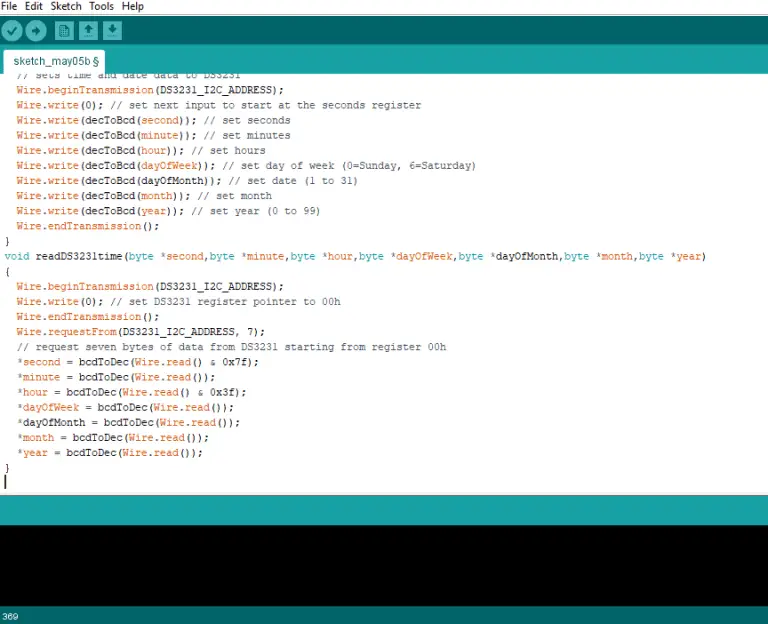This screenshot has width=768, height=624.
Task: Open the File menu
Action: (9, 6)
